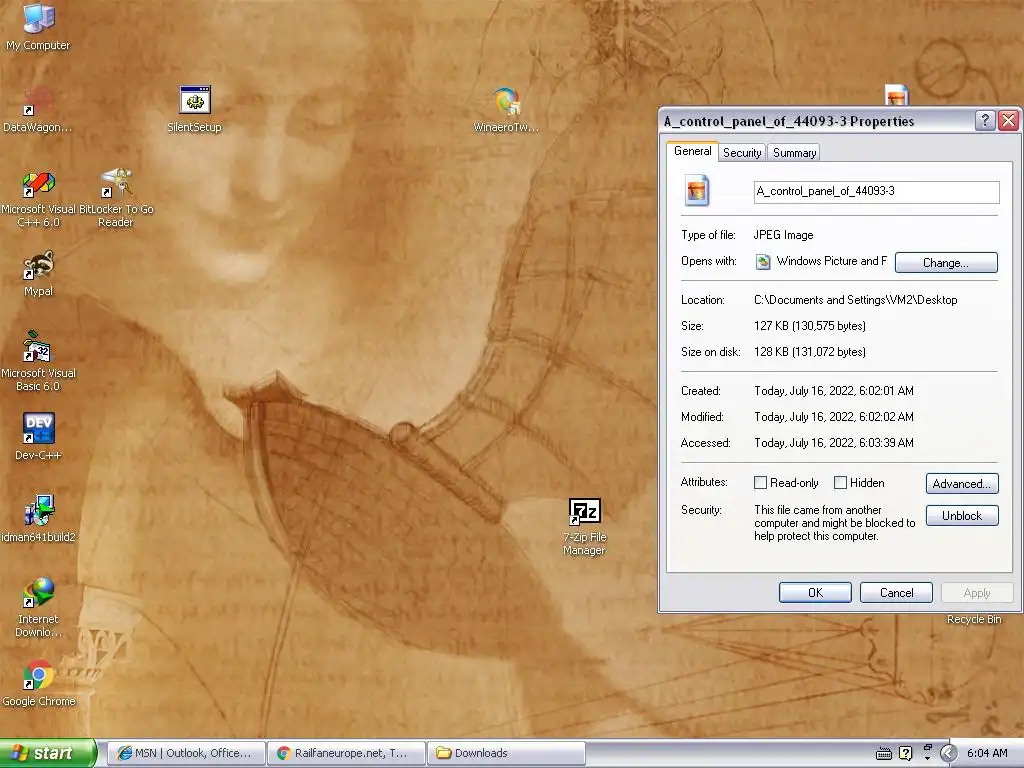Screen dimensions: 1024x768
Task: Click the Windows Picture and Fax Viewer icon
Action: point(763,262)
